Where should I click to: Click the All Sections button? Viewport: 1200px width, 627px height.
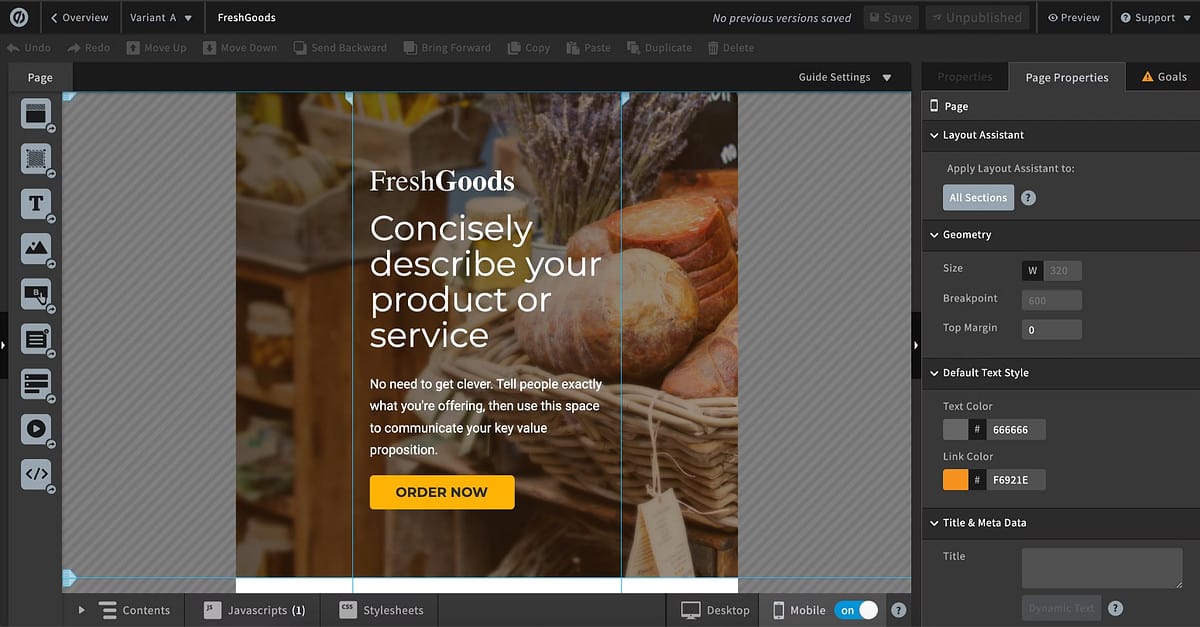[x=978, y=198]
